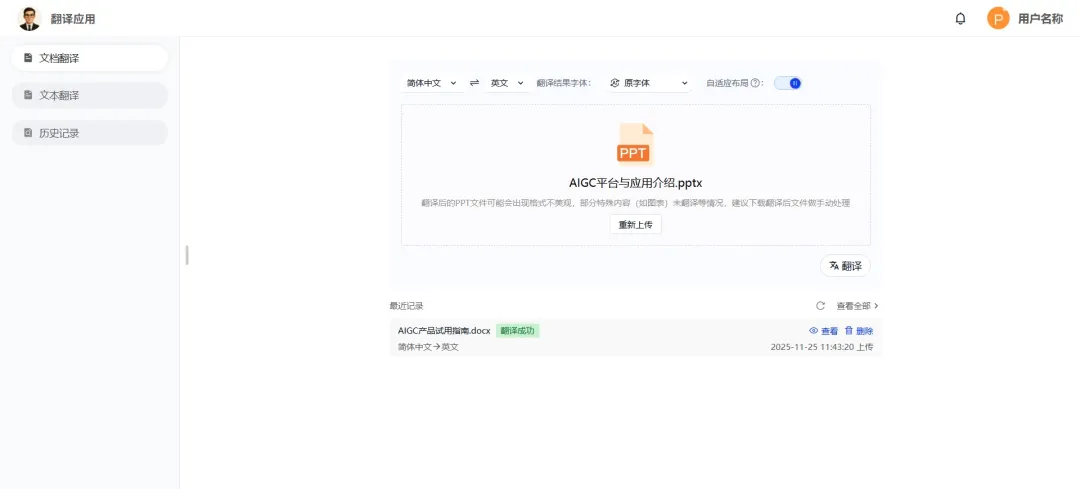Select 文本翻译 in the sidebar
This screenshot has height=489, width=1080.
pos(90,96)
